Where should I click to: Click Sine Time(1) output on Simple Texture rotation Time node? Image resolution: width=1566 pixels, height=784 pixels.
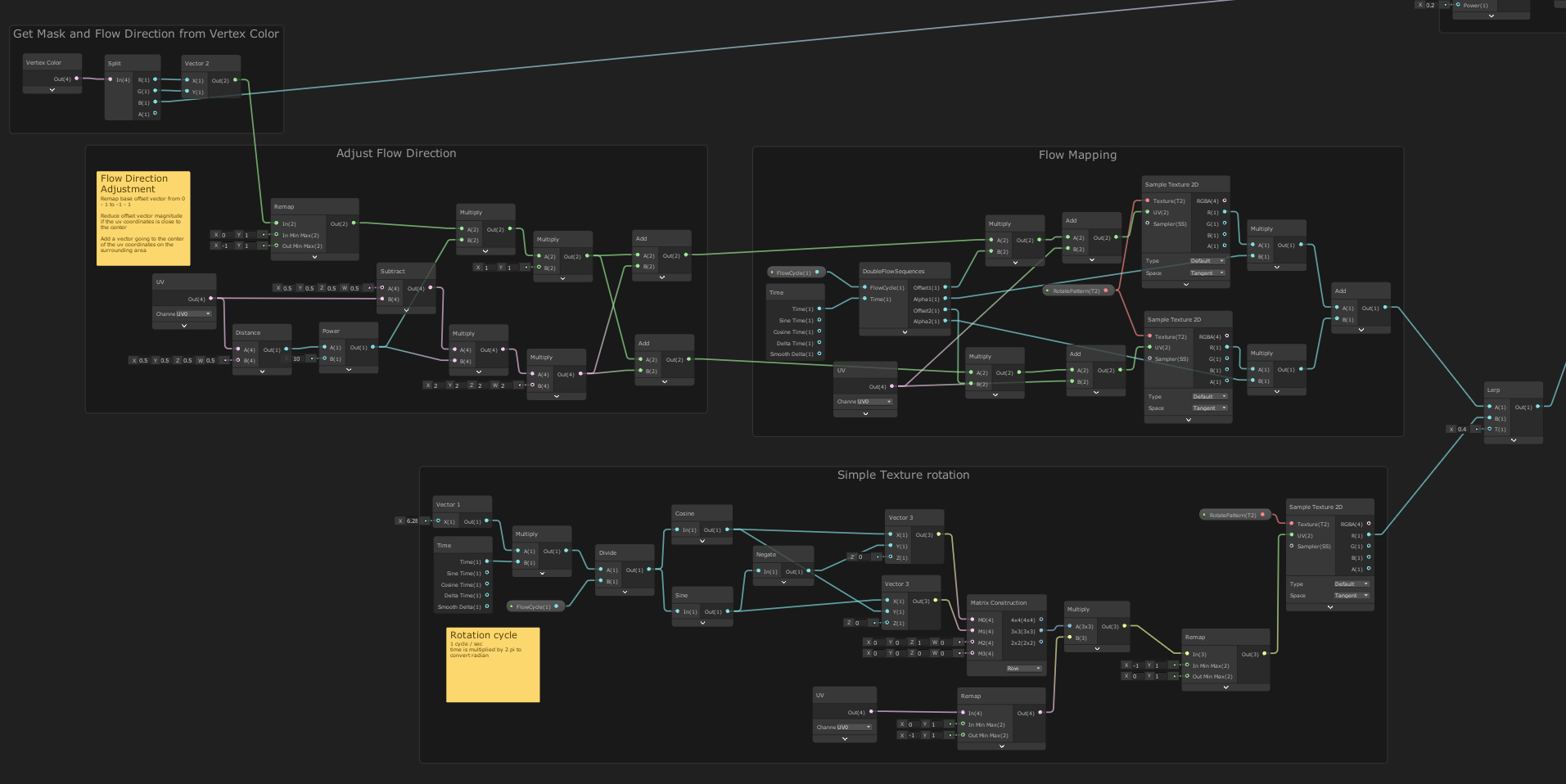(x=487, y=573)
